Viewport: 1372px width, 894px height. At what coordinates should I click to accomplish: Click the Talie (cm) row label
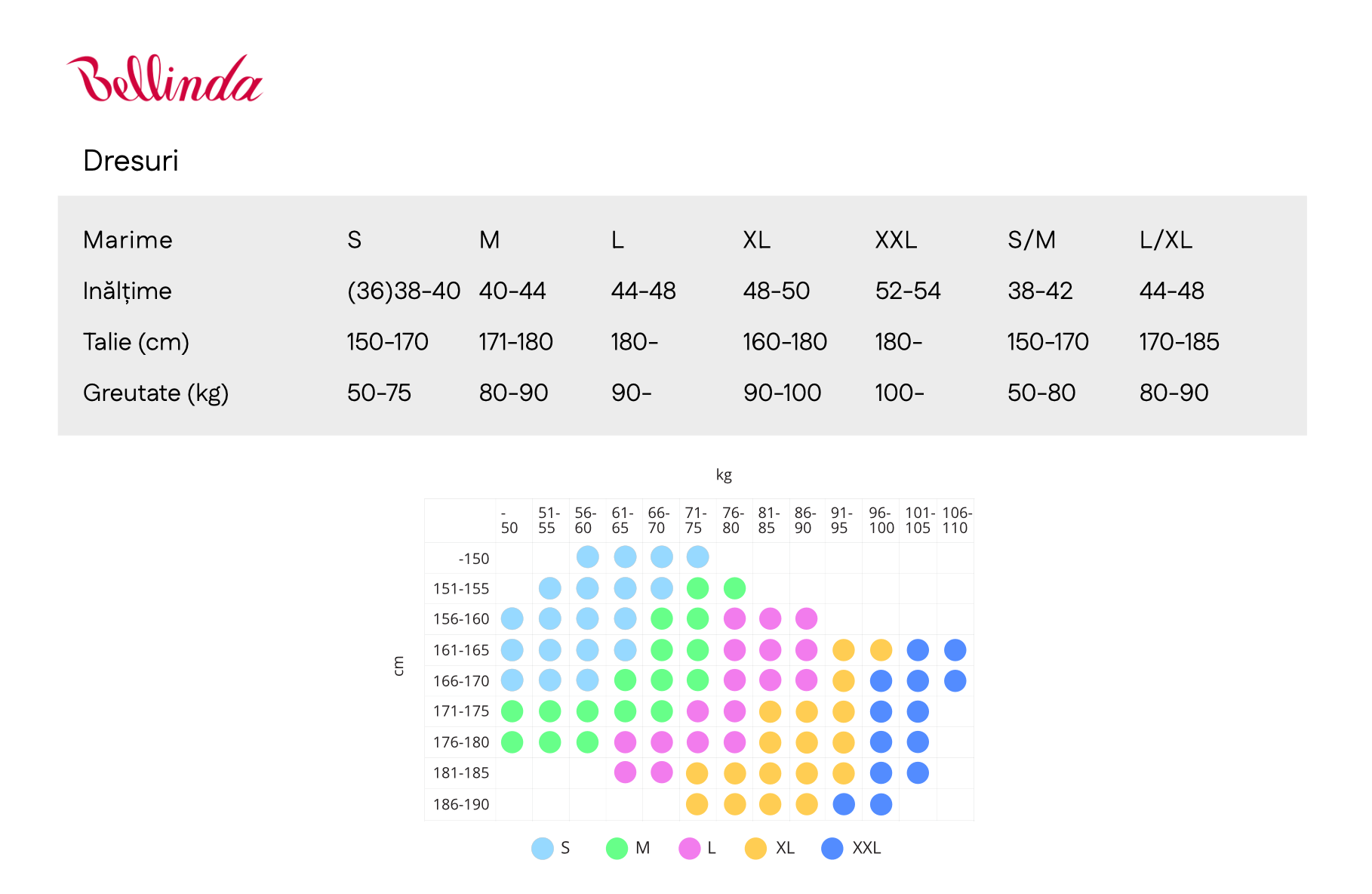click(x=136, y=342)
